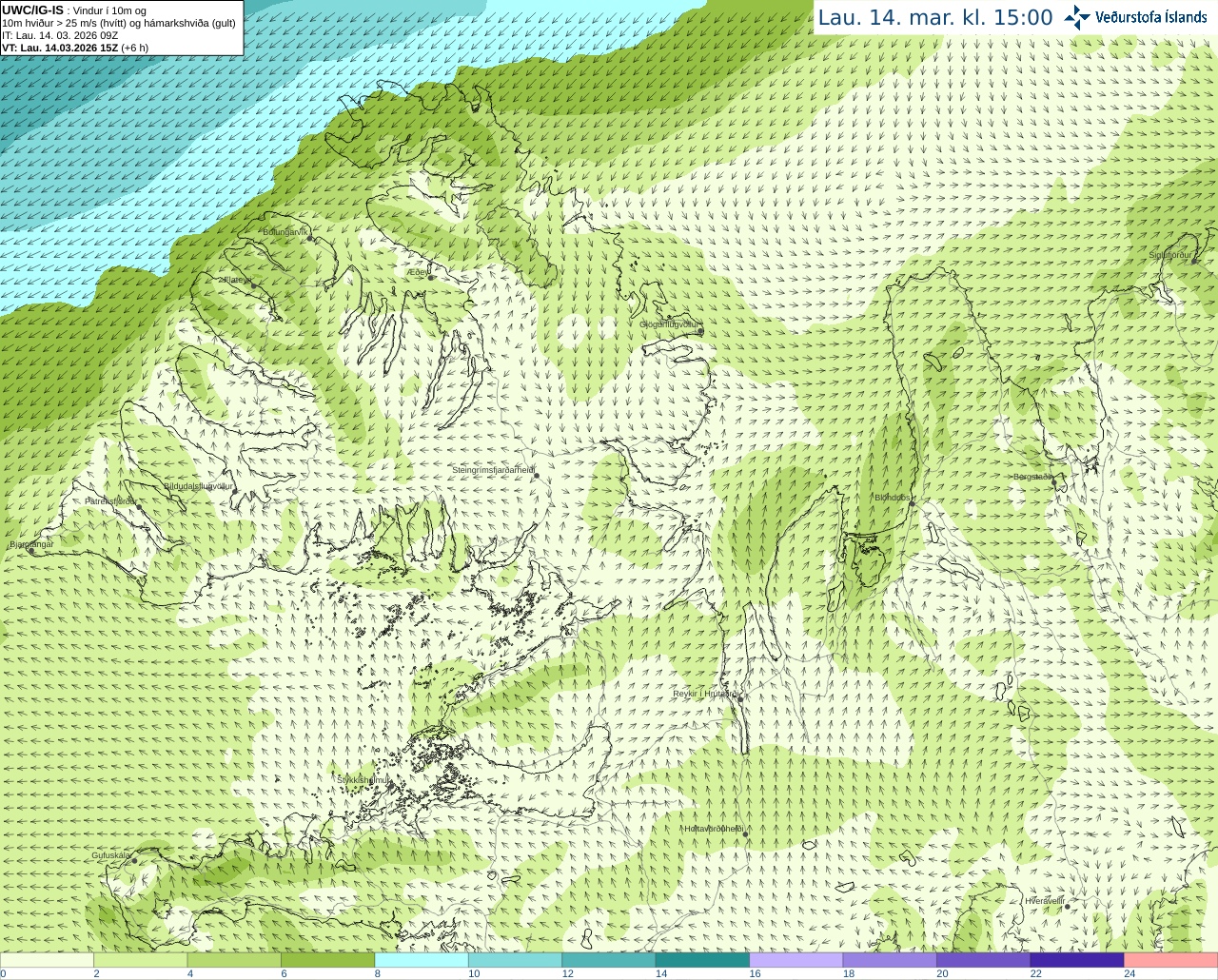Select the 2–4 m/s light green swatch
1218x980 pixels.
[x=140, y=960]
